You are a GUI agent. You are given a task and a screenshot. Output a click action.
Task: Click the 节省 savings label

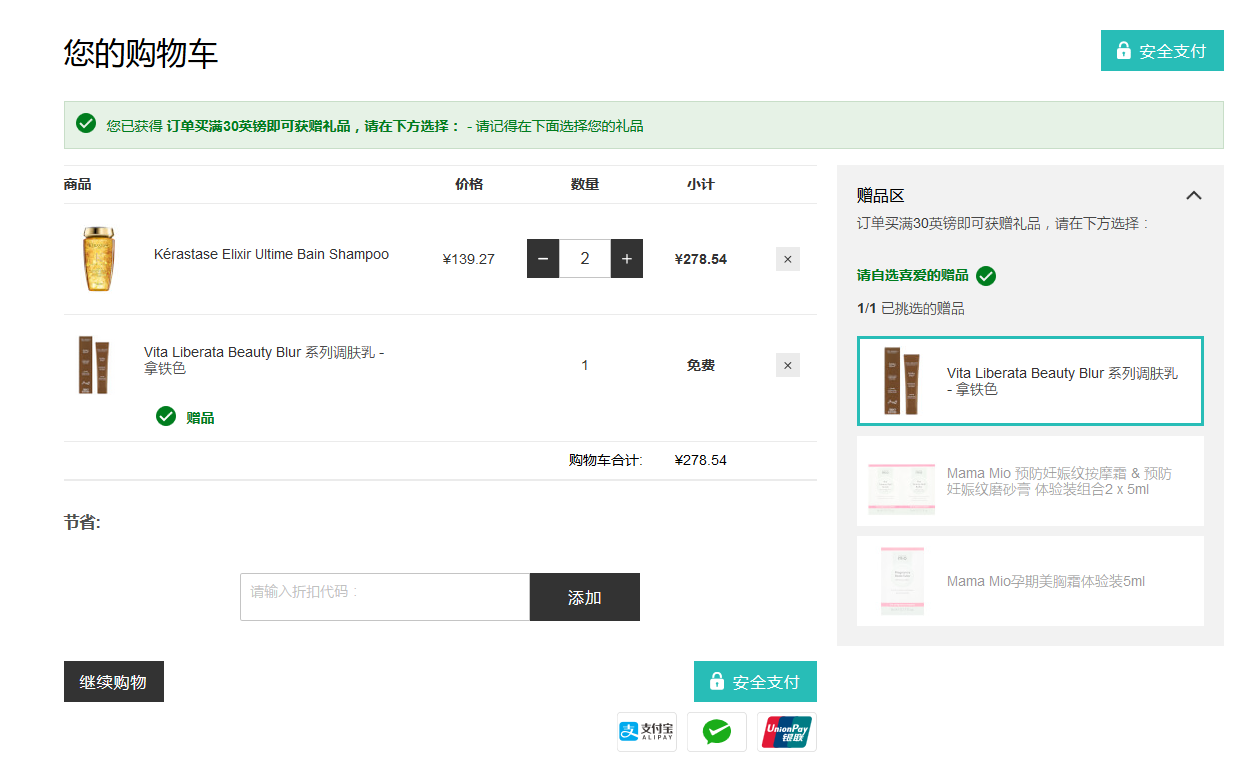coord(82,522)
